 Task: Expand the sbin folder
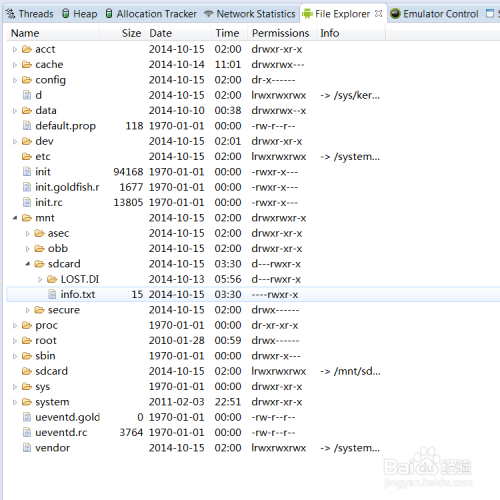click(15, 356)
